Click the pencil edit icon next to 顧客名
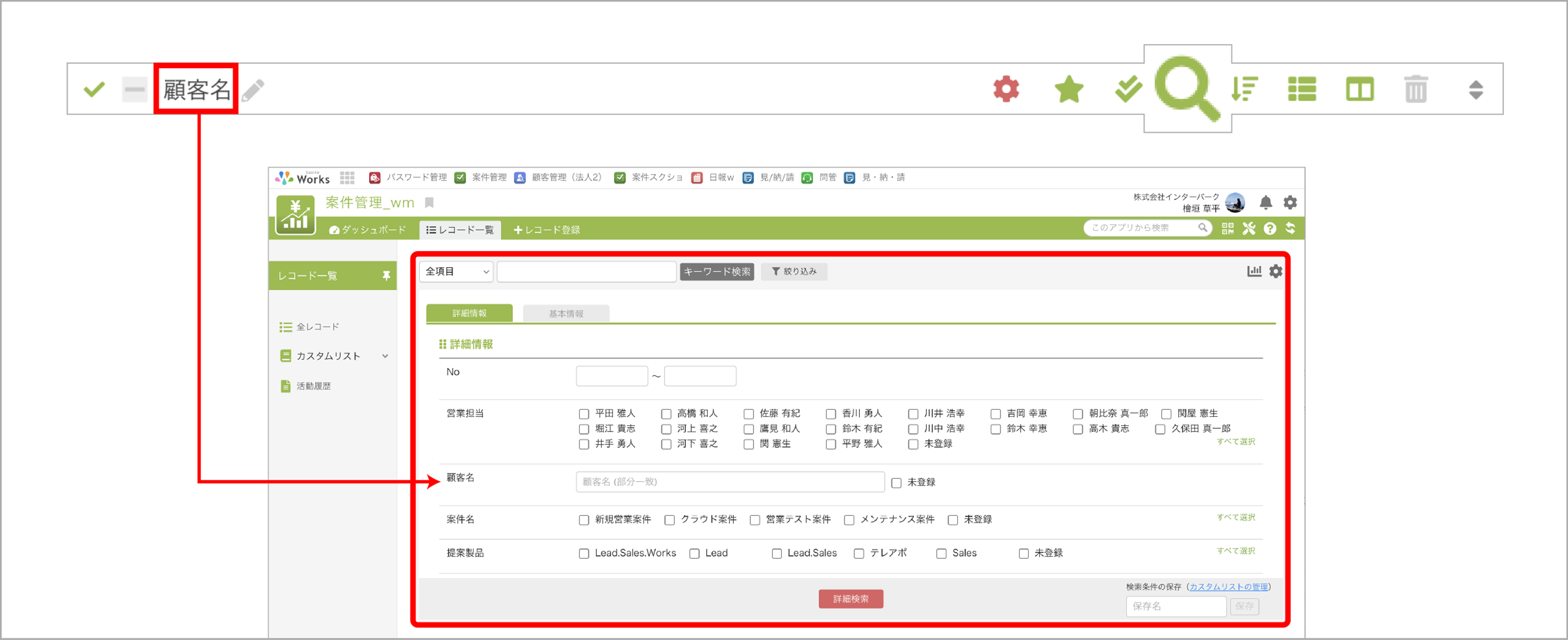Screen dimensions: 1568x640 (x=253, y=90)
